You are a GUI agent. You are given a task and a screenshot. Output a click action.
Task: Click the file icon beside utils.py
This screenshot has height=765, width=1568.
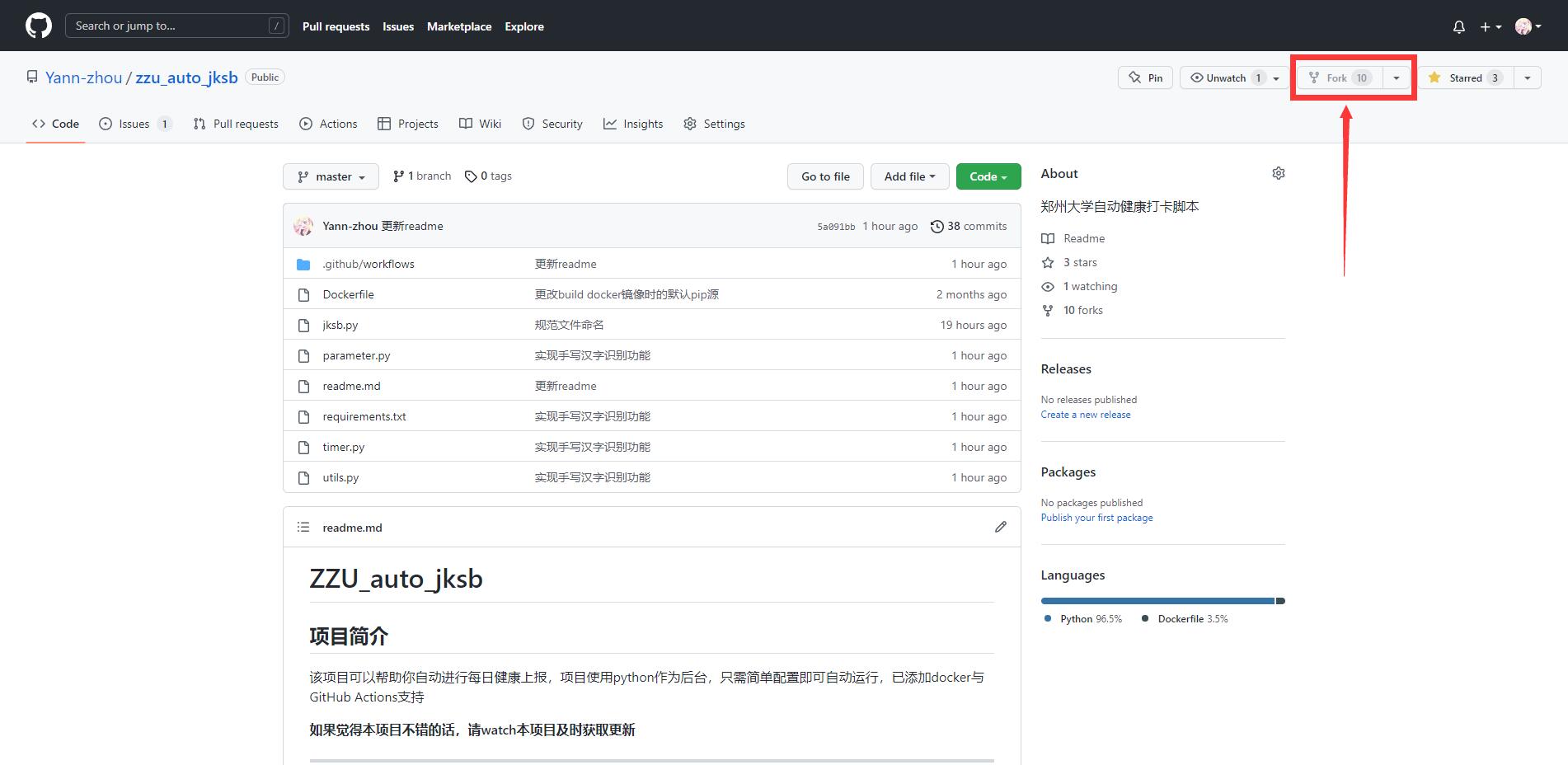tap(303, 478)
